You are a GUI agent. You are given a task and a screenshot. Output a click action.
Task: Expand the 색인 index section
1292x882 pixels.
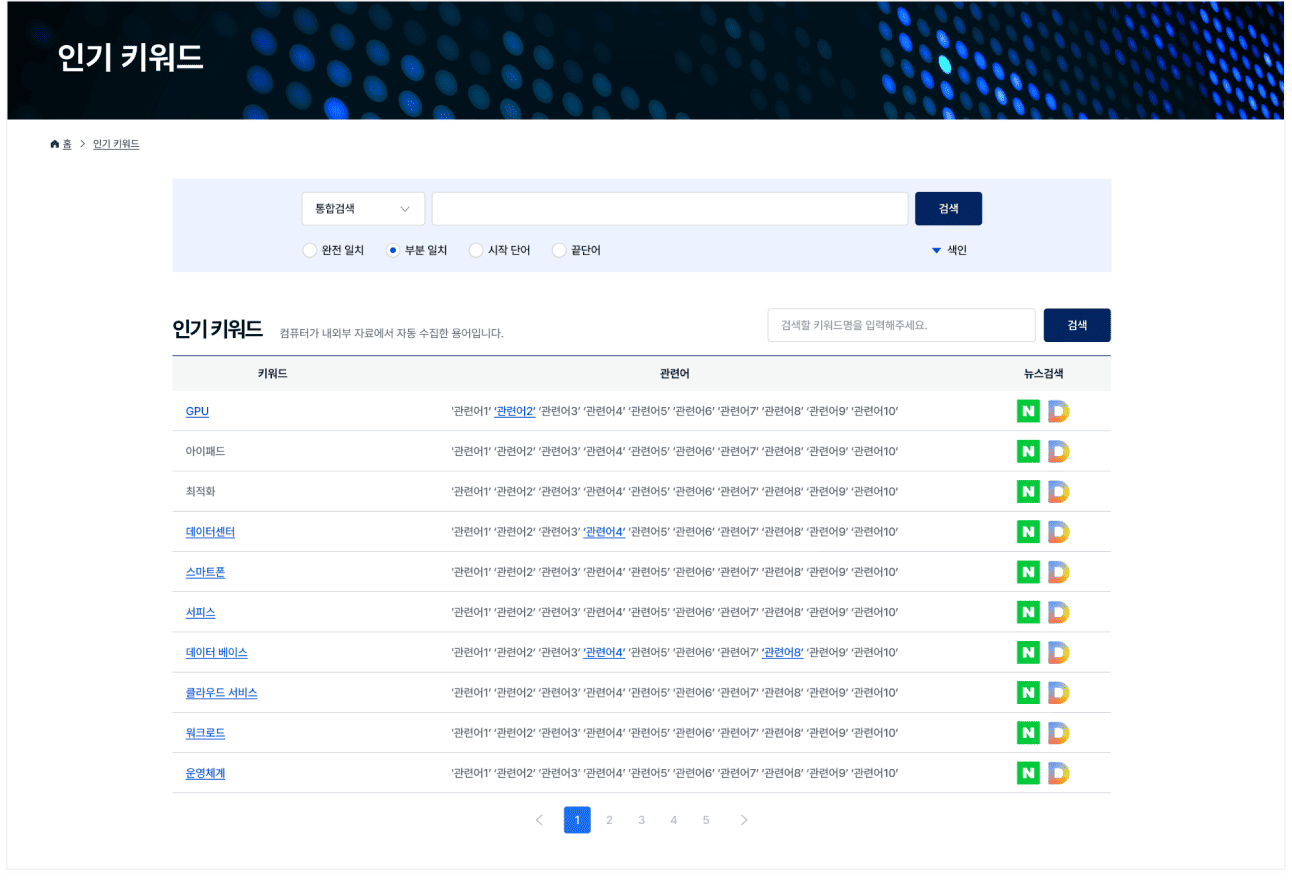[x=949, y=250]
